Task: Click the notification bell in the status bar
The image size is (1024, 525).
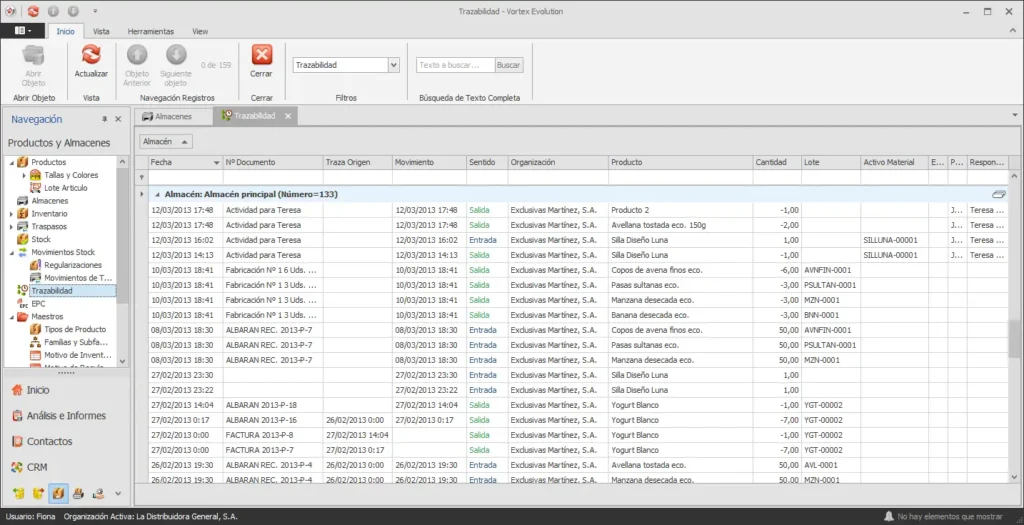Action: tap(888, 517)
